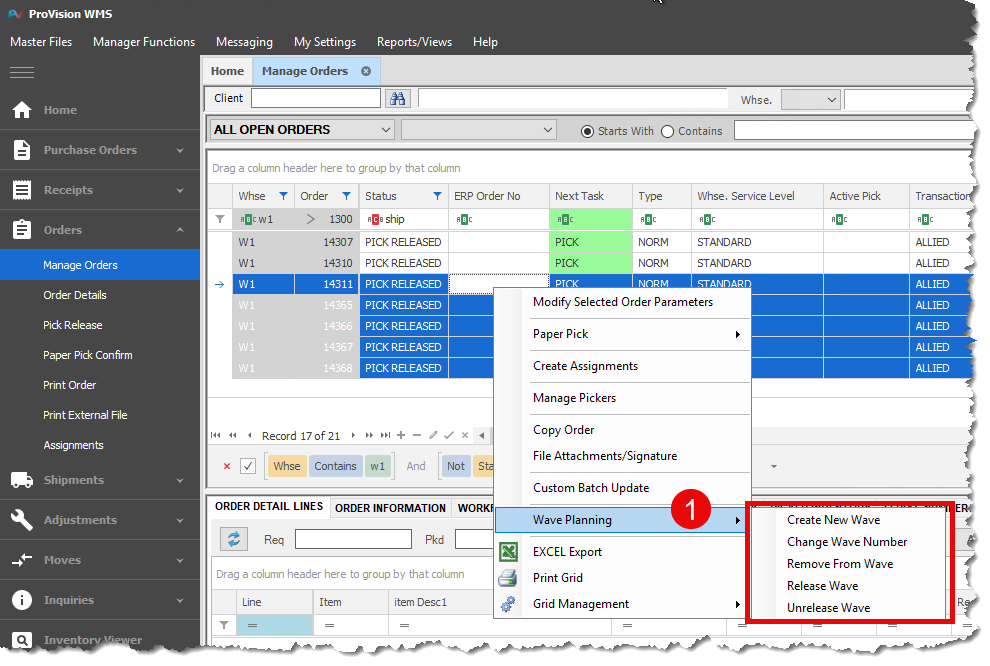This screenshot has height=666, width=990.
Task: Open Pick Release in sidebar
Action: 73,325
